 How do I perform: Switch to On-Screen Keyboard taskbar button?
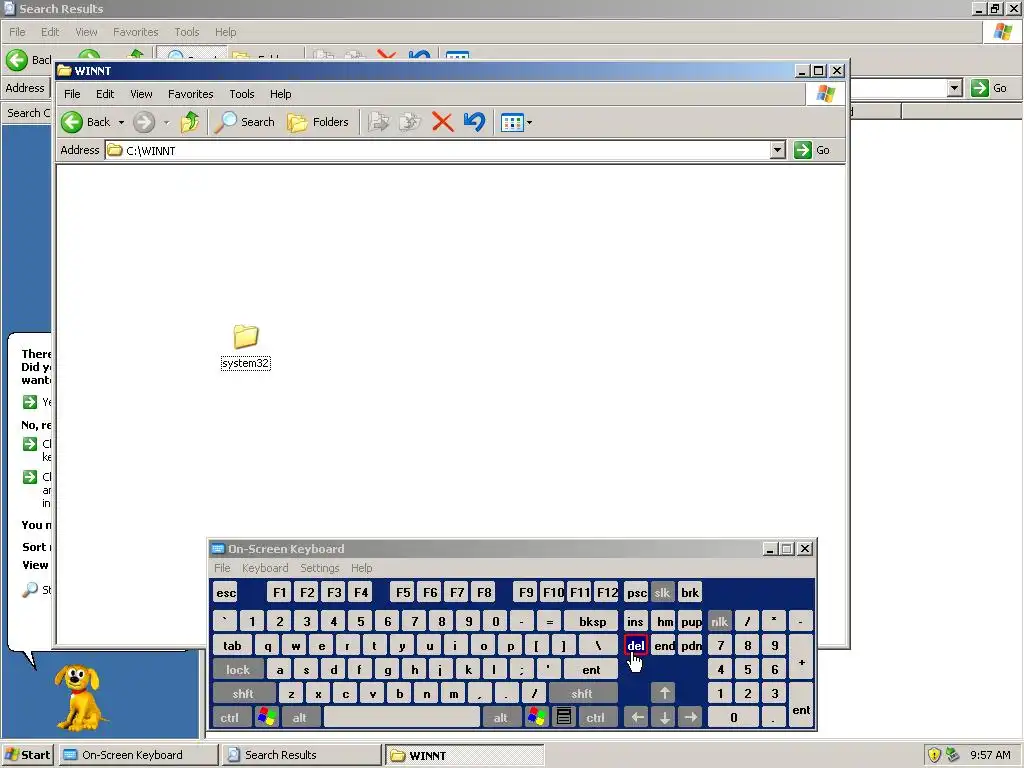coord(138,755)
